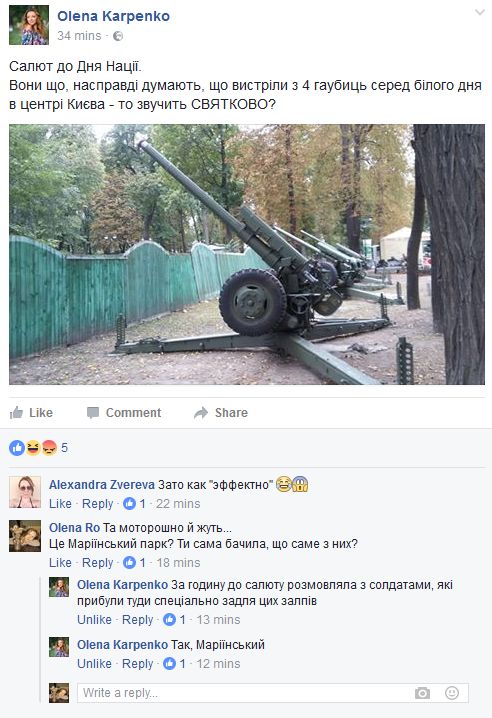View like count on Olena Ro's comment
This screenshot has height=718, width=492.
click(x=135, y=562)
